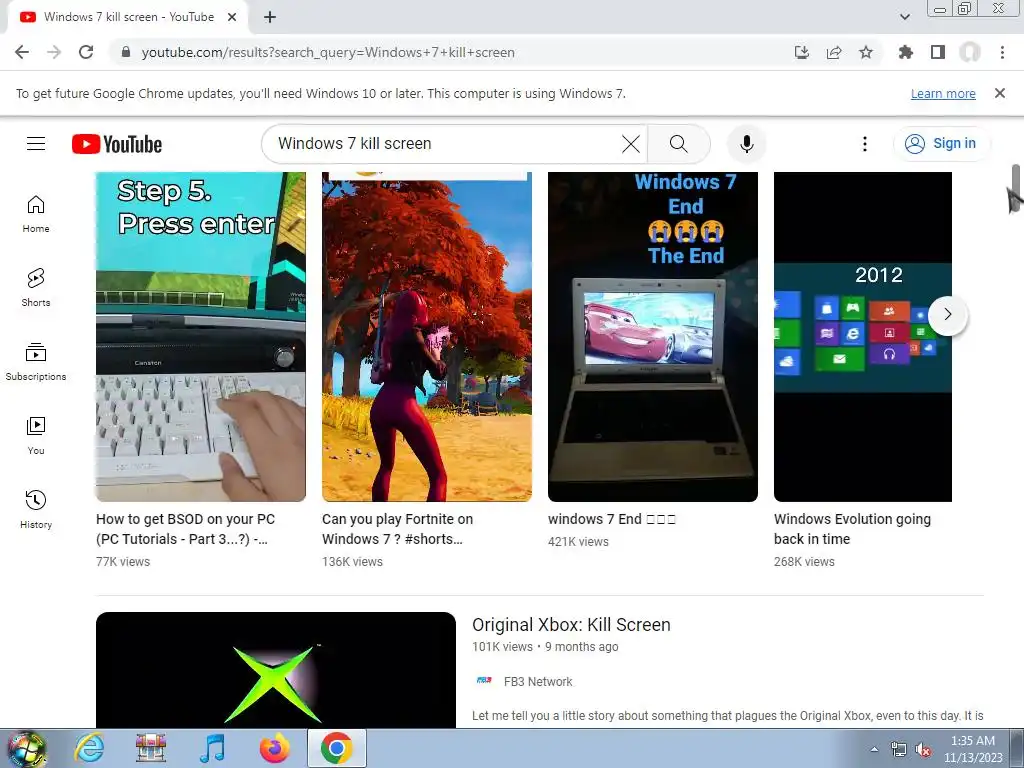Open the YouTube hamburger guide menu
This screenshot has height=768, width=1024.
tap(36, 144)
